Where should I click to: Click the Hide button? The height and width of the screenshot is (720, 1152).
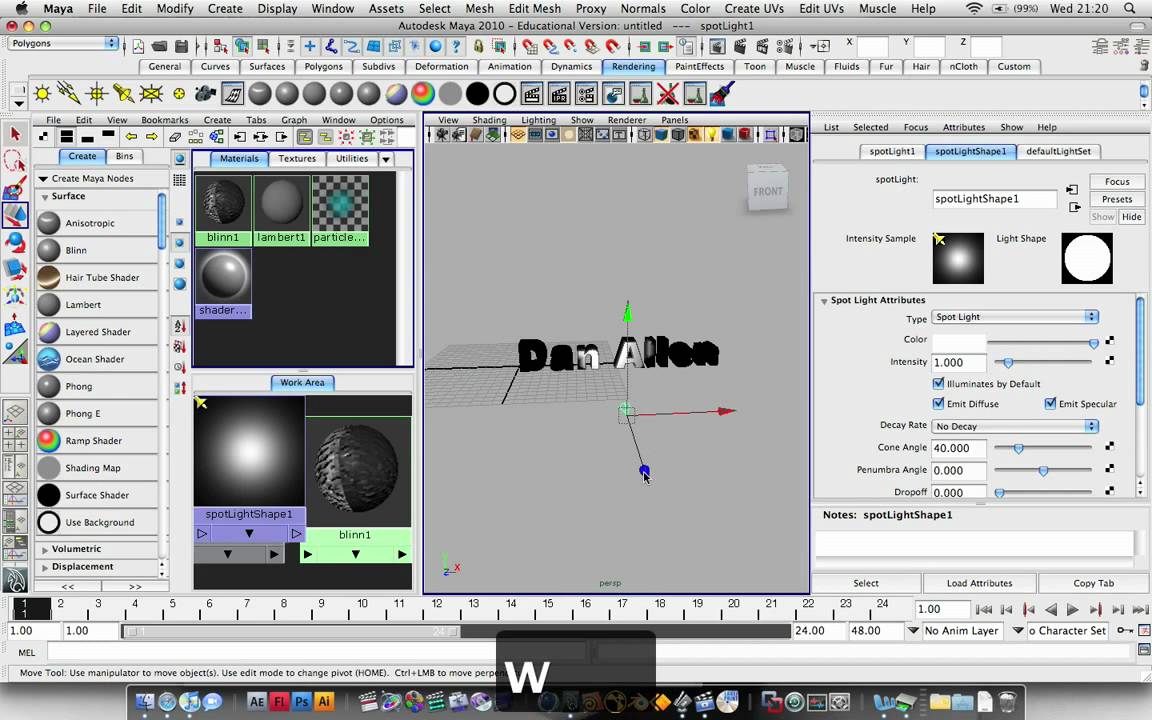point(1131,217)
